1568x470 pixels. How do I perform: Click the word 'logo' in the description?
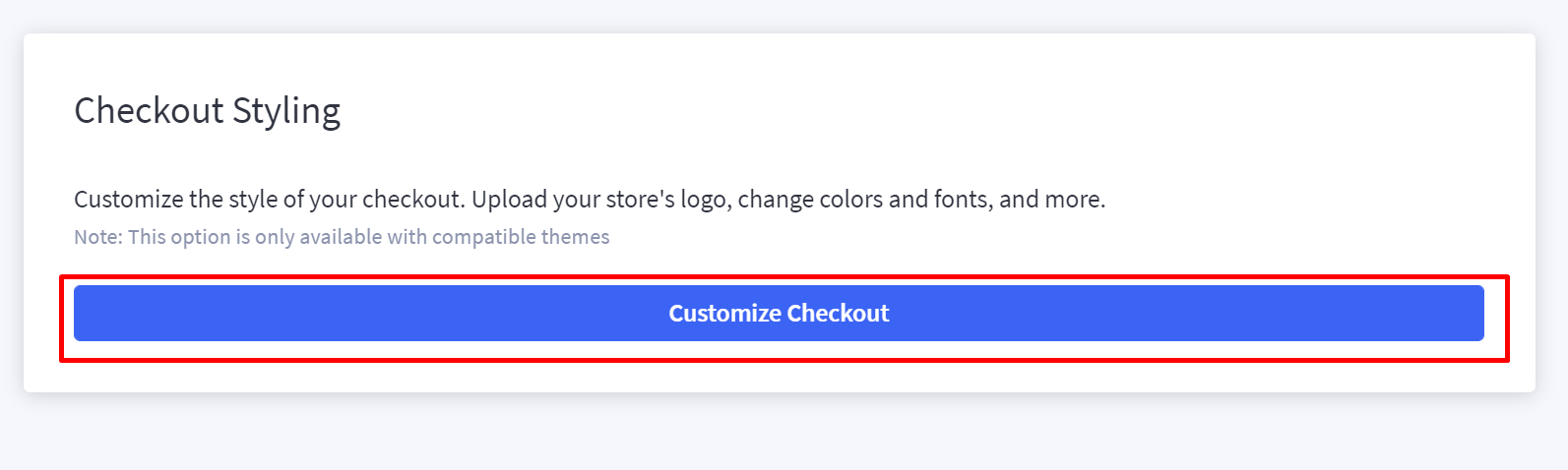703,201
